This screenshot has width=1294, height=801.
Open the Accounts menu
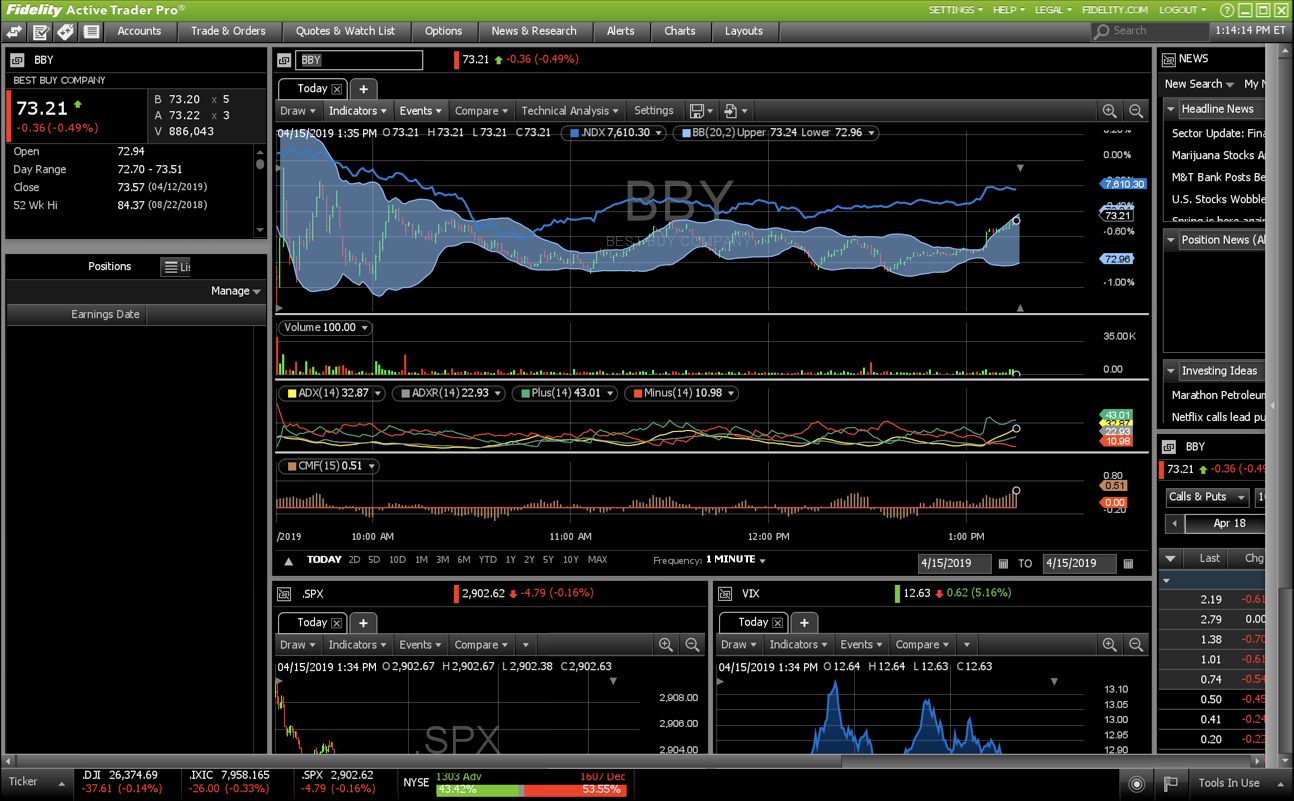pos(139,31)
